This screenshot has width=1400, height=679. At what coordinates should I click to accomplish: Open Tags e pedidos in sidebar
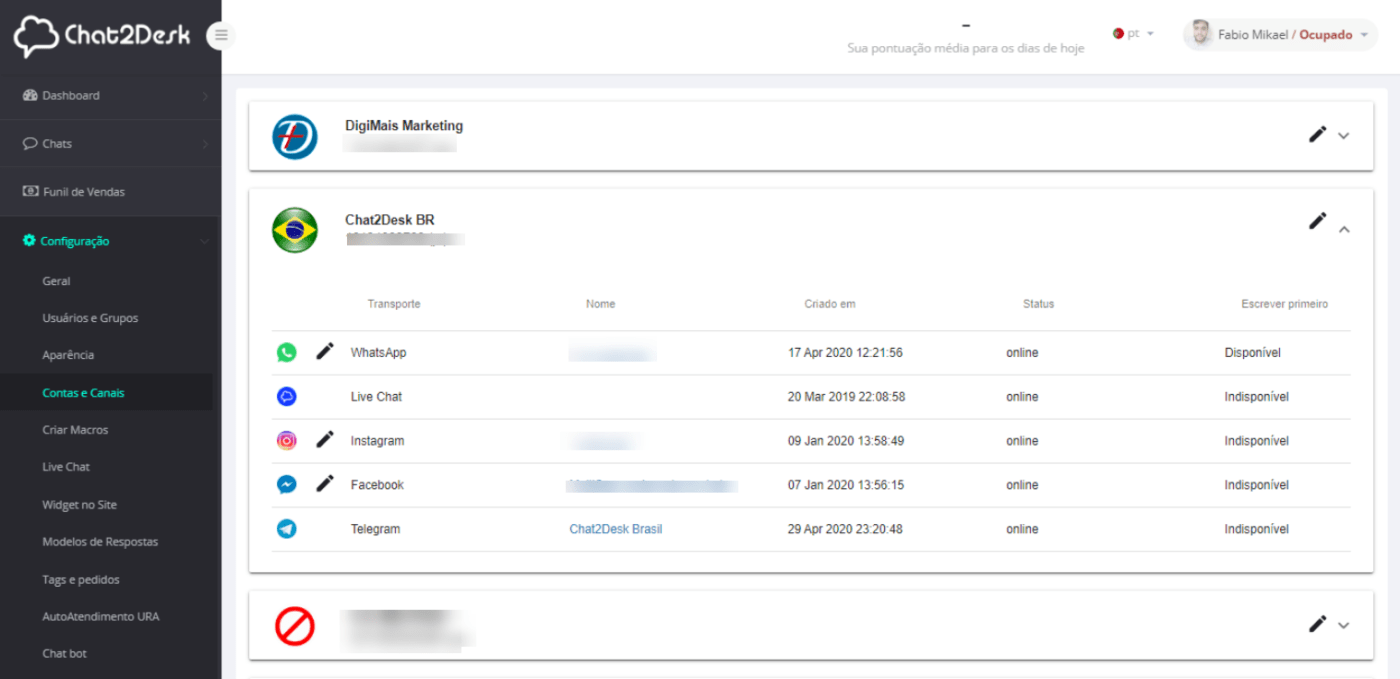pyautogui.click(x=81, y=580)
